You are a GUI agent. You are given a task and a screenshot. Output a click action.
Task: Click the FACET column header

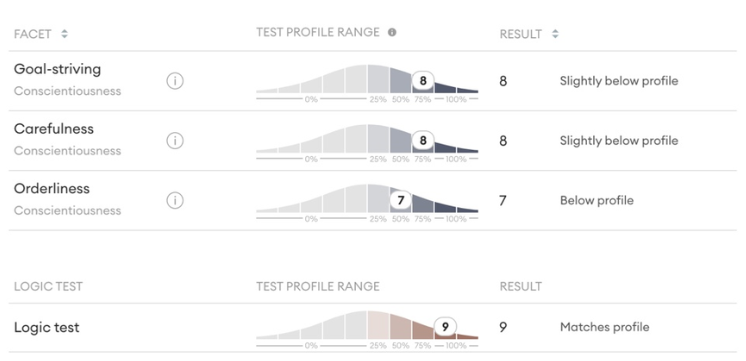32,34
